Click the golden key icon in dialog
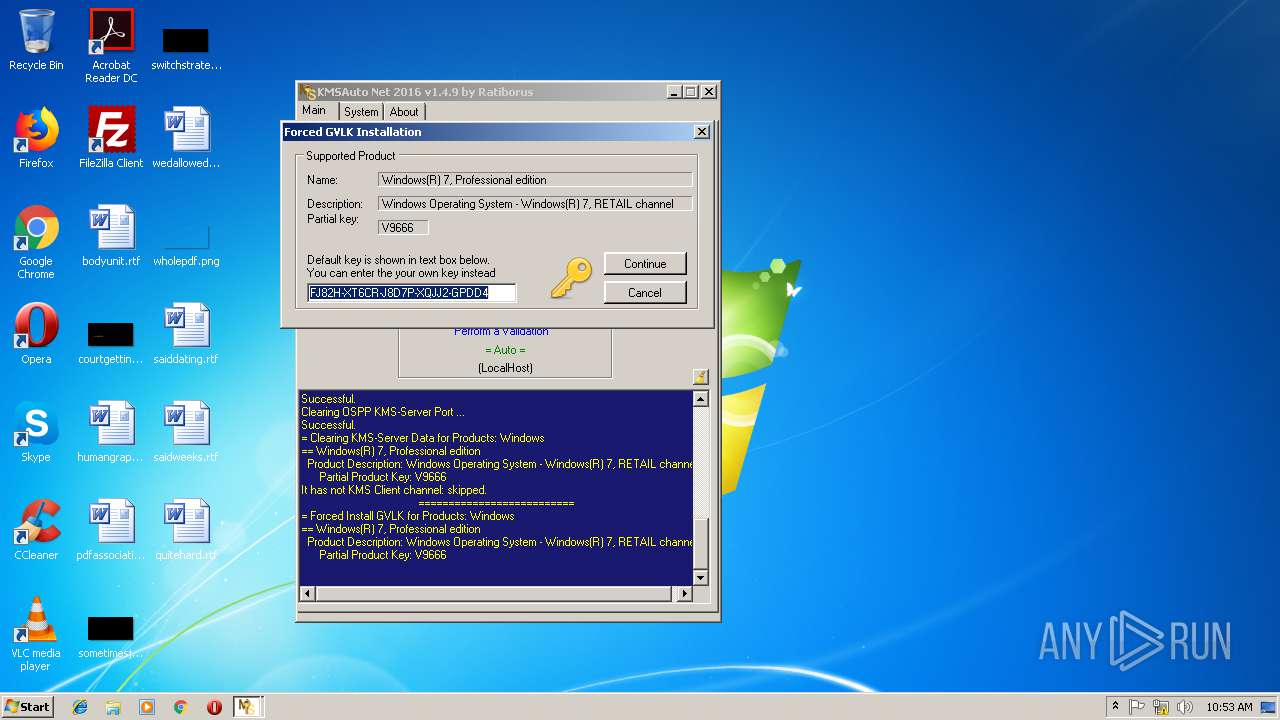 572,278
